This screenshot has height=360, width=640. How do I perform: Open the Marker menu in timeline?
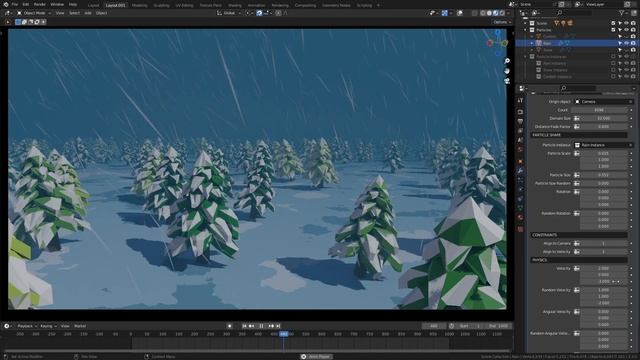coord(80,326)
